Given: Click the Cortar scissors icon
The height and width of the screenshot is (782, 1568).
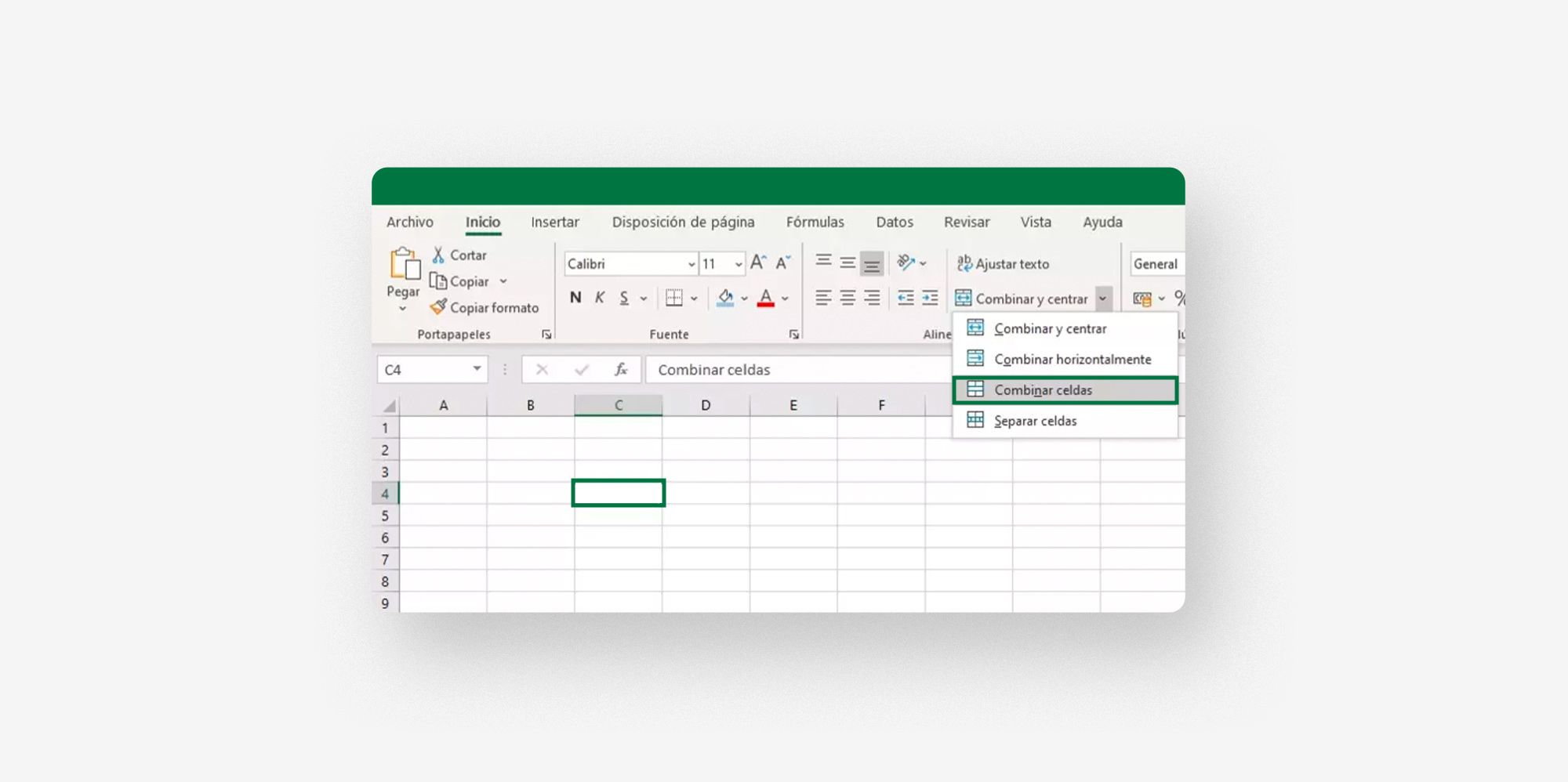Looking at the screenshot, I should (438, 255).
